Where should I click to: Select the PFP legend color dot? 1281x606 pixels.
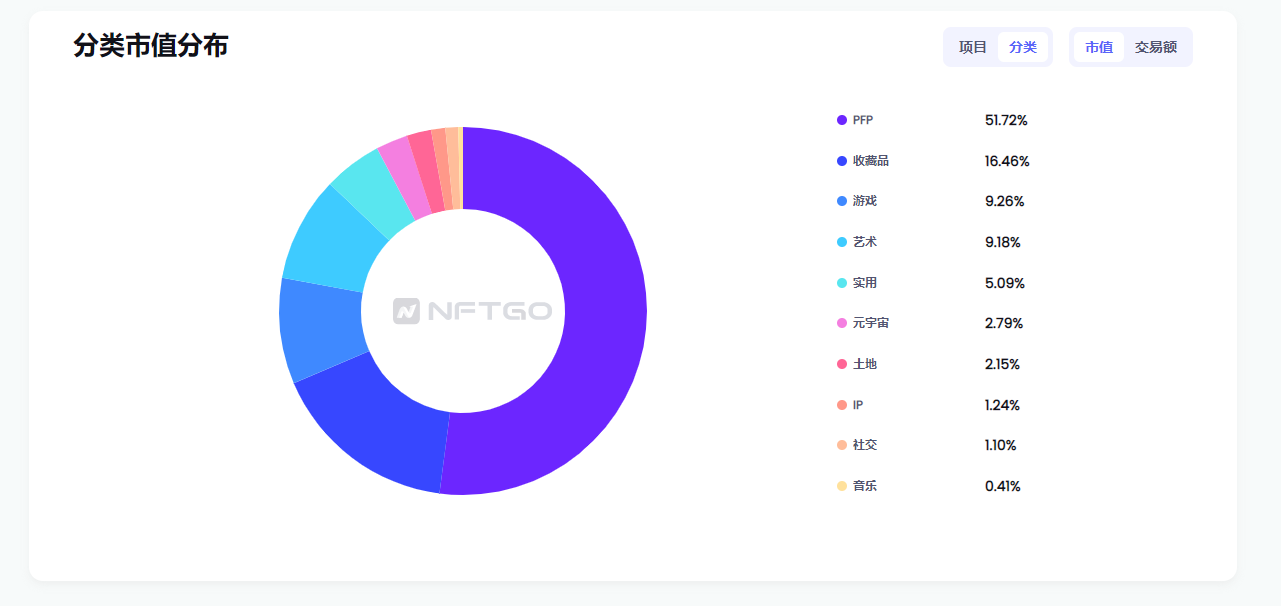[x=842, y=119]
